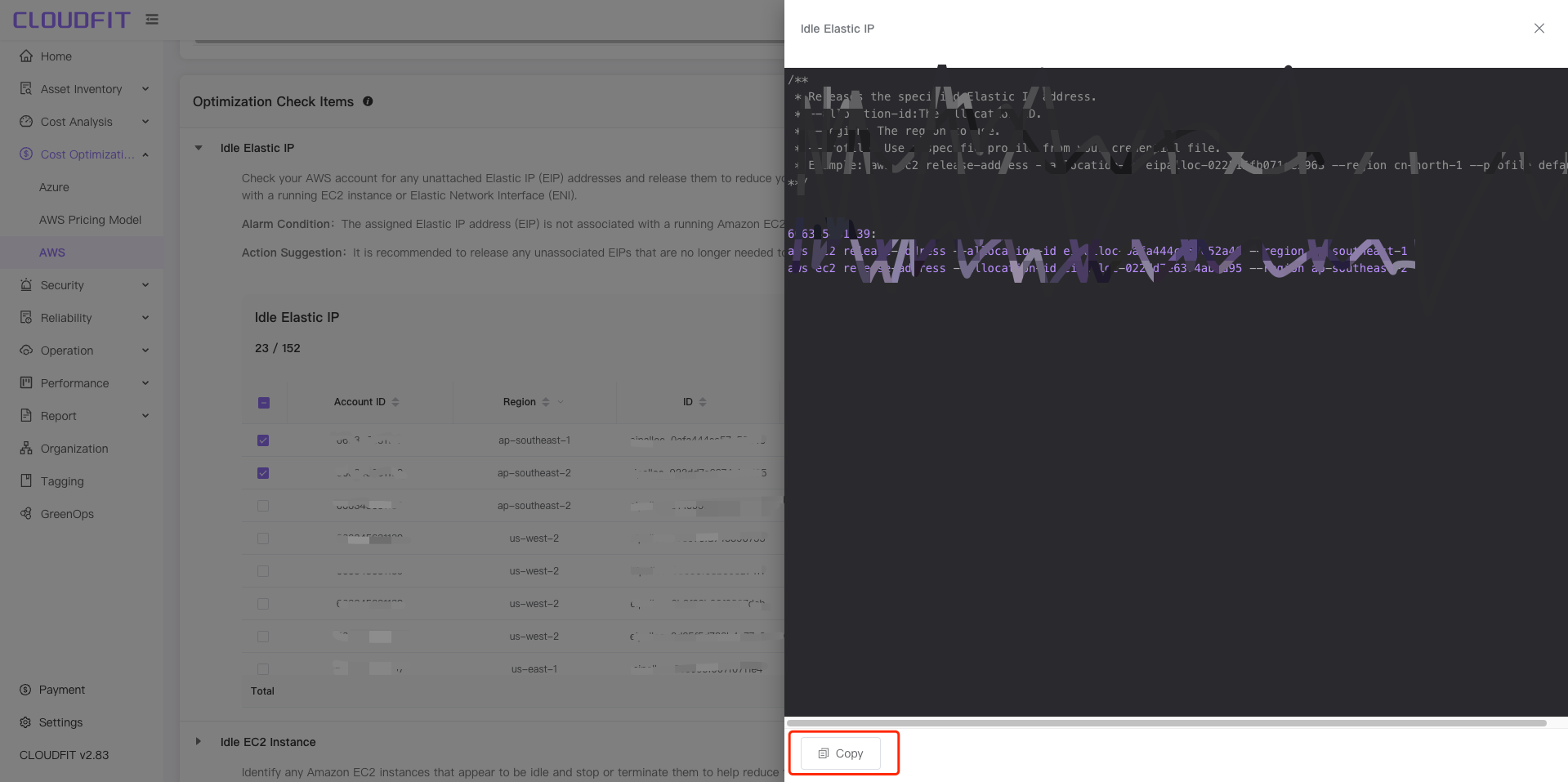Toggle the select-all header checkbox
This screenshot has height=782, width=1568.
pyautogui.click(x=263, y=402)
